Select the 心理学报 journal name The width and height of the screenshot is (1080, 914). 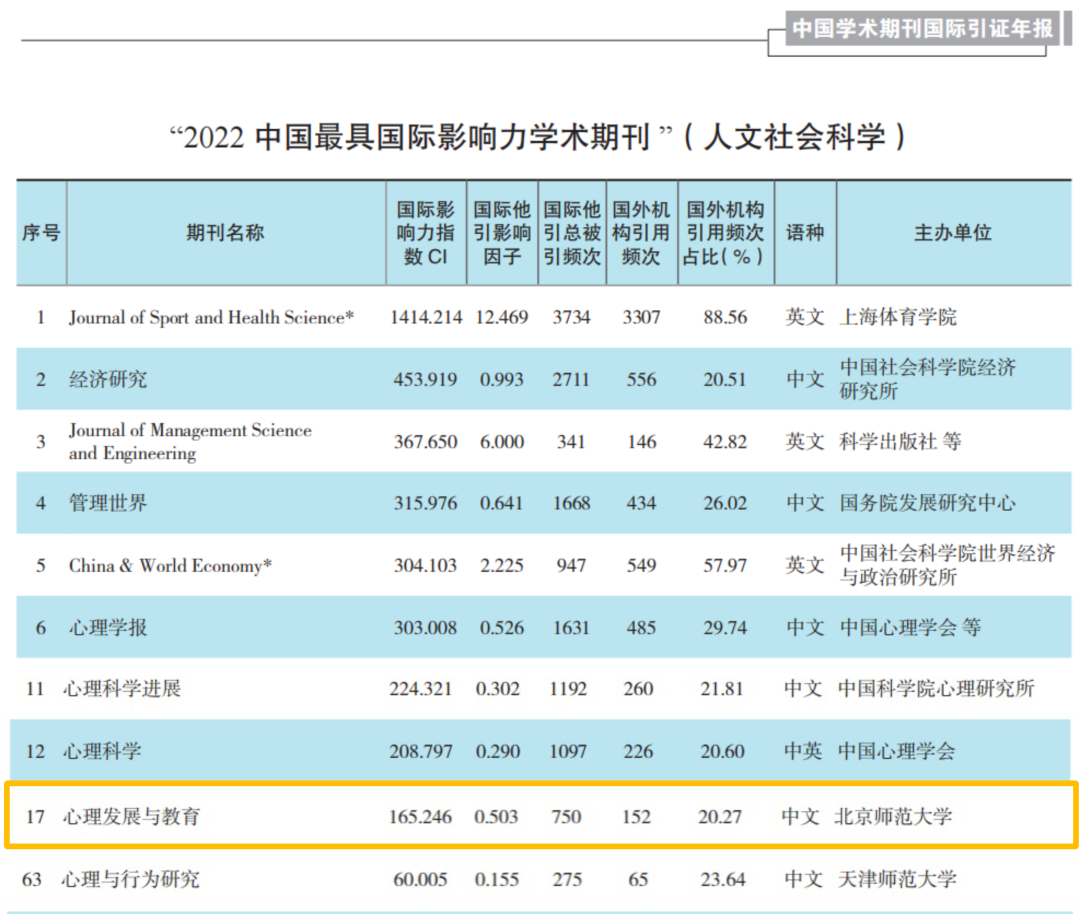click(x=108, y=627)
